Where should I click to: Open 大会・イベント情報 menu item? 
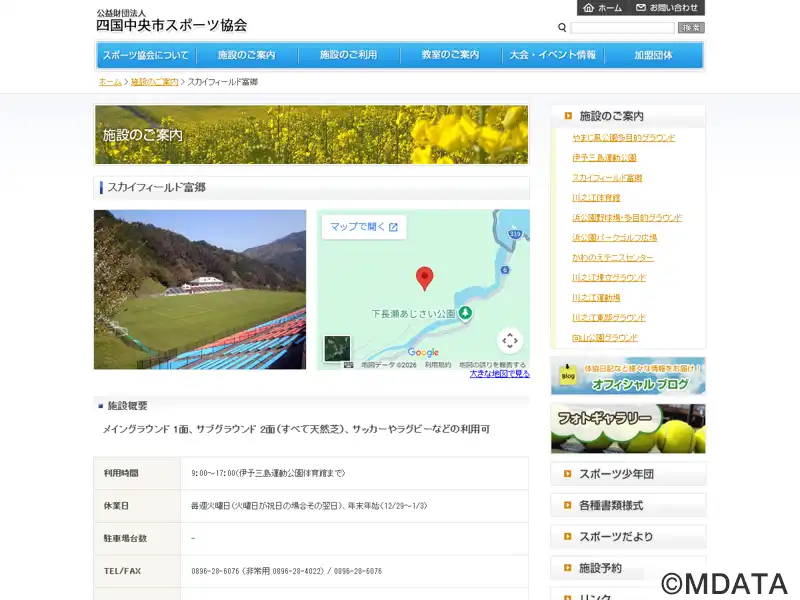point(552,55)
